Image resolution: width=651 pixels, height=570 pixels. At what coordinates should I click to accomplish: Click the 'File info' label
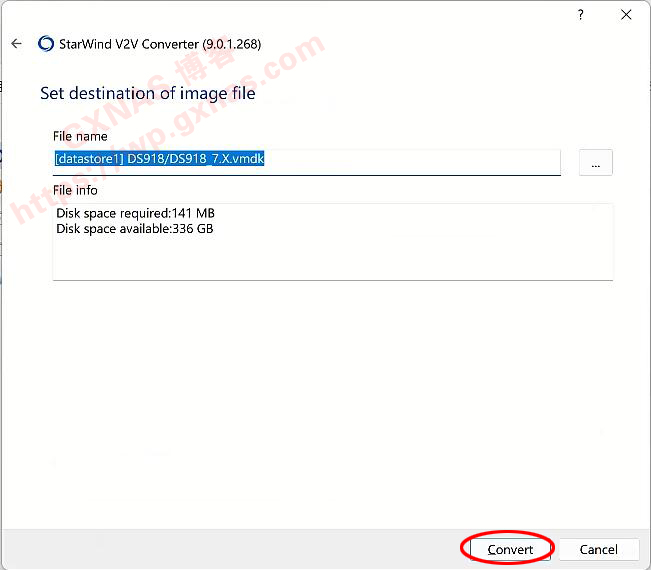coord(76,190)
